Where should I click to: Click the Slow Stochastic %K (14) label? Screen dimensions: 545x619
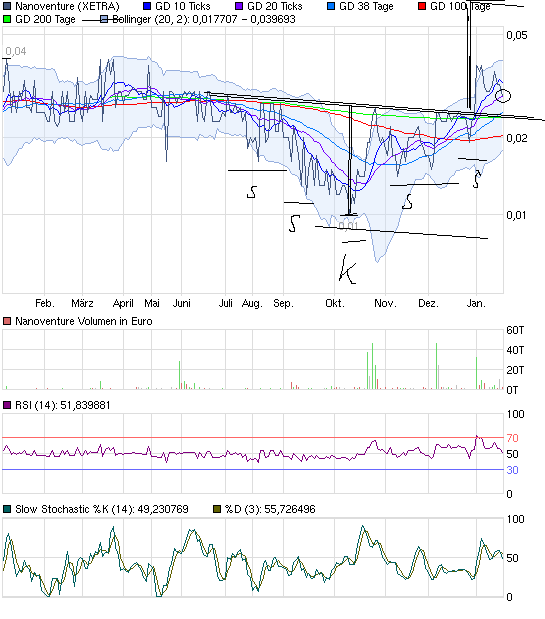pos(102,509)
